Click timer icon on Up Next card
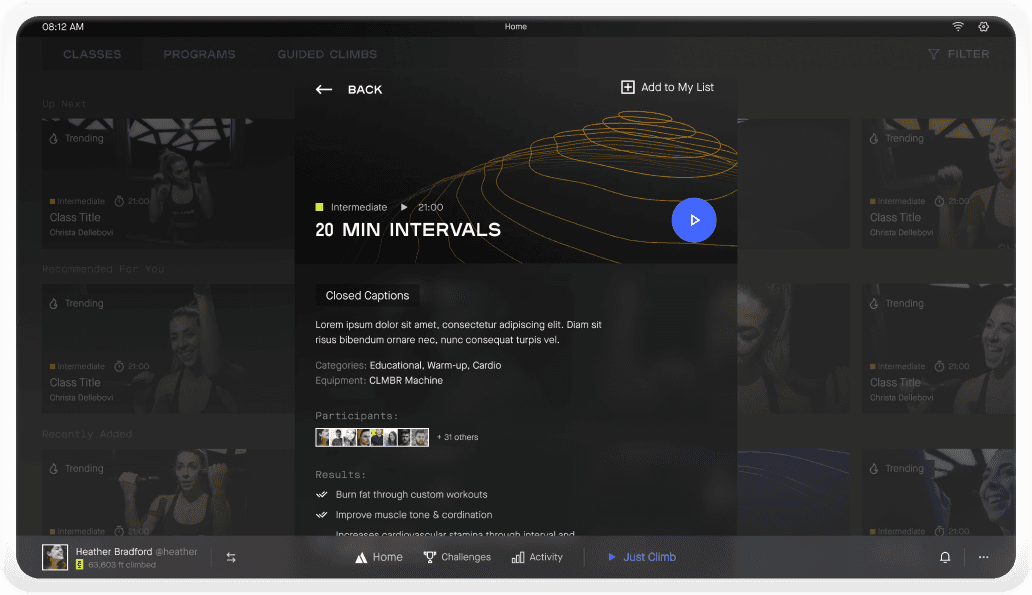 pos(119,201)
